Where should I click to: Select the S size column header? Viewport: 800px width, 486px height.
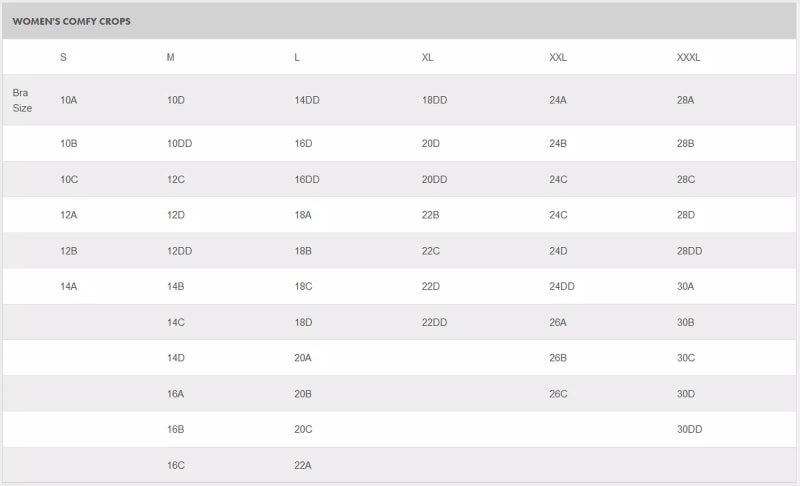pos(64,57)
